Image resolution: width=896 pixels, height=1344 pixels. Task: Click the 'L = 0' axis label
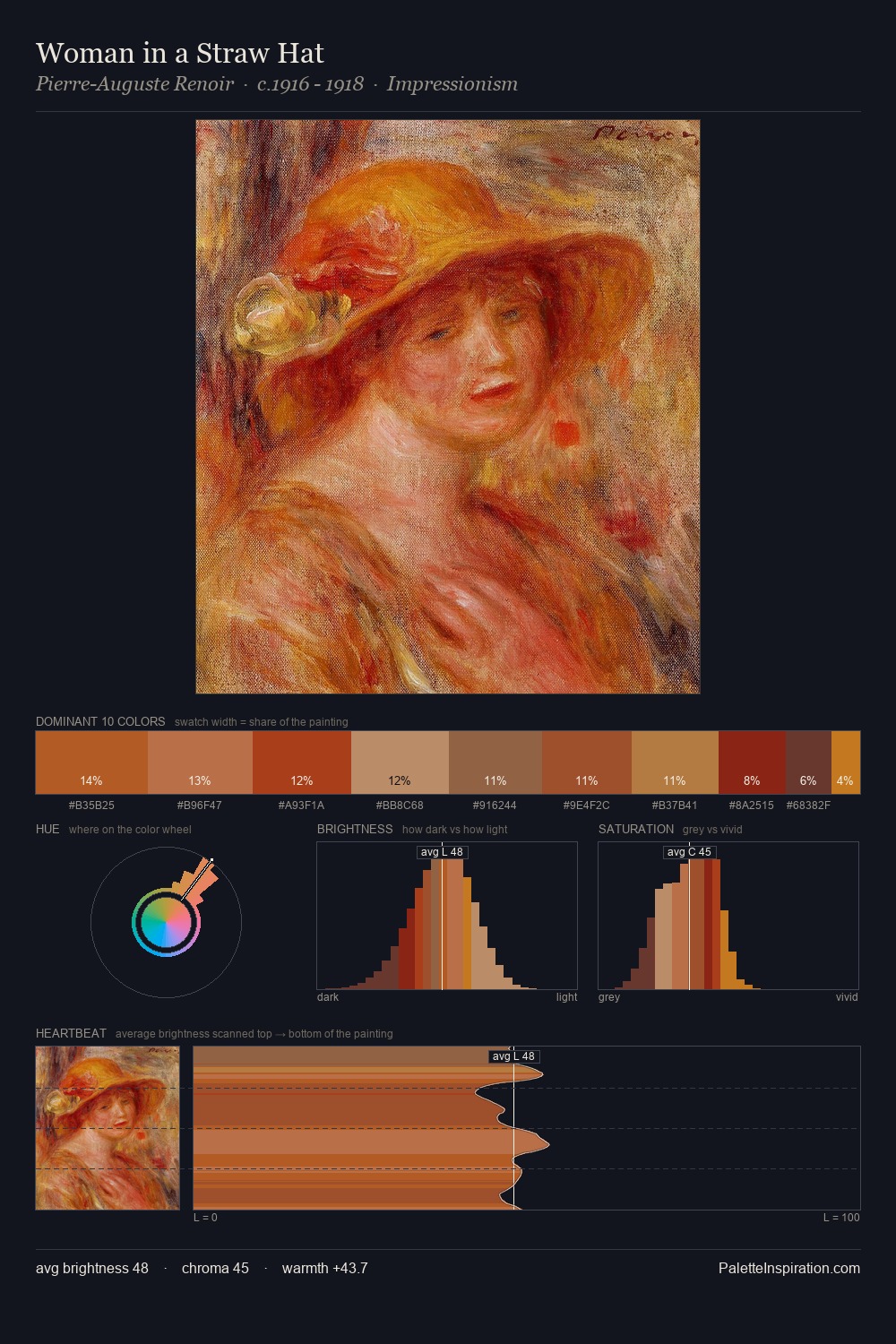pyautogui.click(x=205, y=1218)
